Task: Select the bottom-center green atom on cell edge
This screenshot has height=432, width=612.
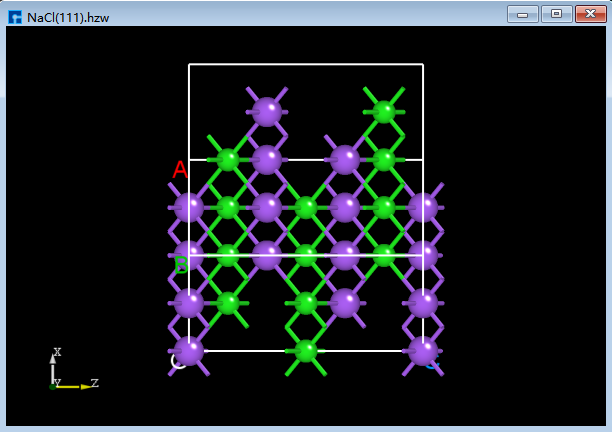Action: 306,351
